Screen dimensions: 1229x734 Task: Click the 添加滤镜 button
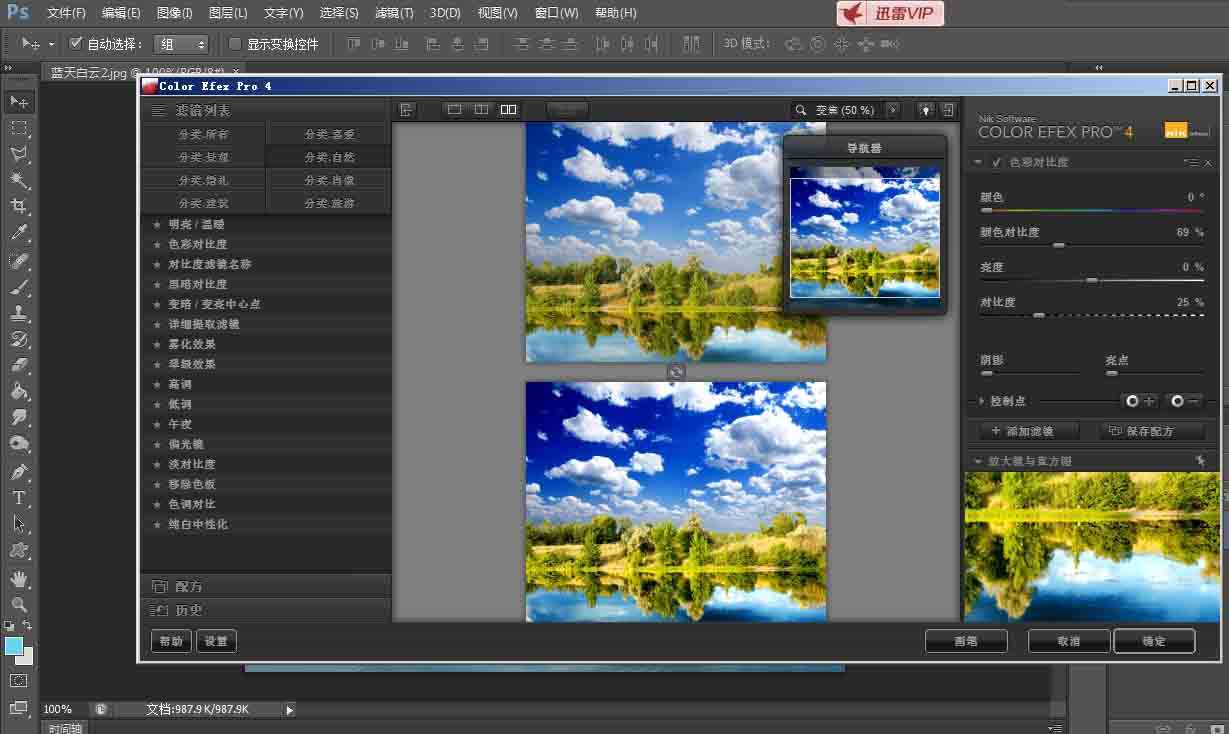click(x=1029, y=431)
